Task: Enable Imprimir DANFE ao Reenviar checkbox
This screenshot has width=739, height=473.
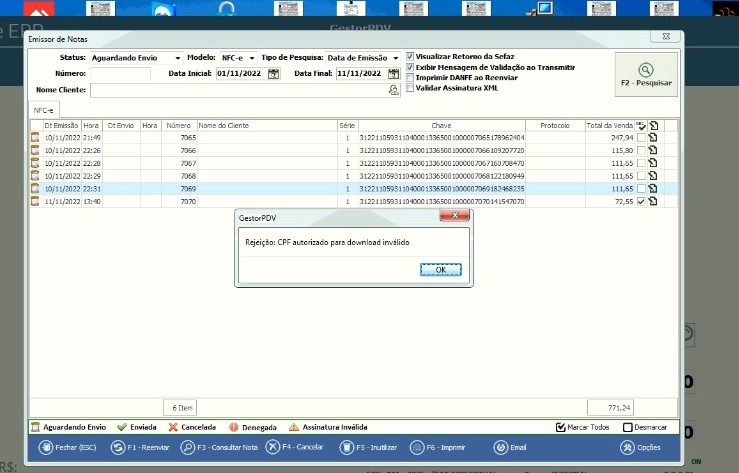Action: tap(410, 78)
